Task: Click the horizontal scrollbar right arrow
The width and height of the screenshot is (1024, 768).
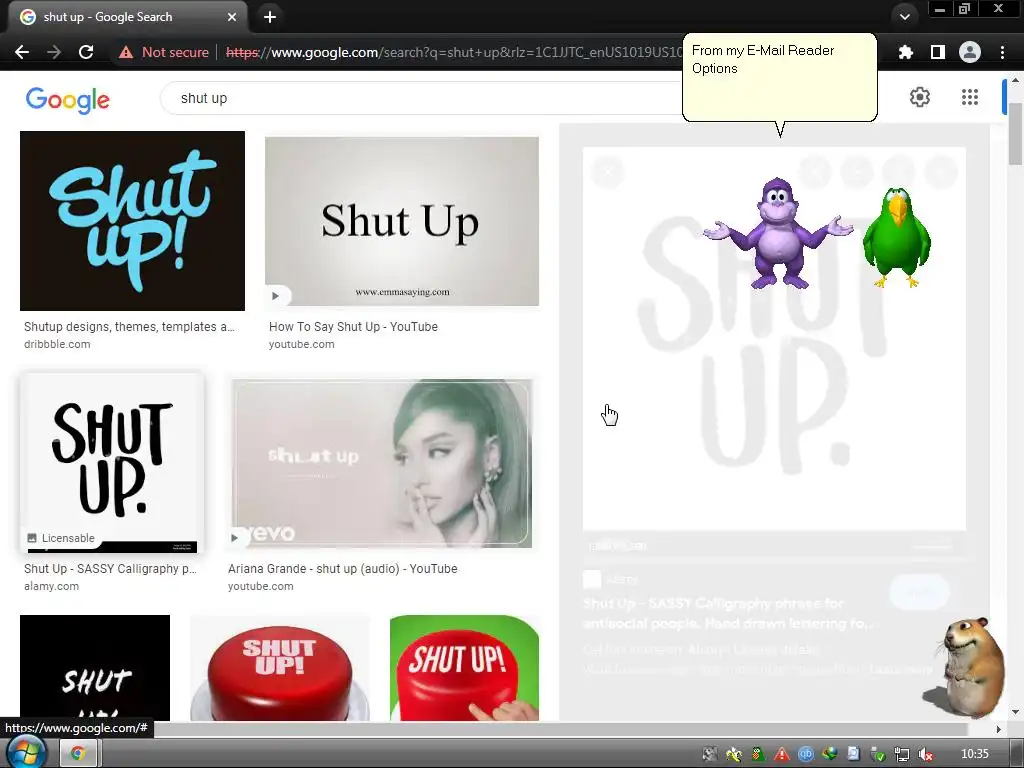Action: (998, 729)
